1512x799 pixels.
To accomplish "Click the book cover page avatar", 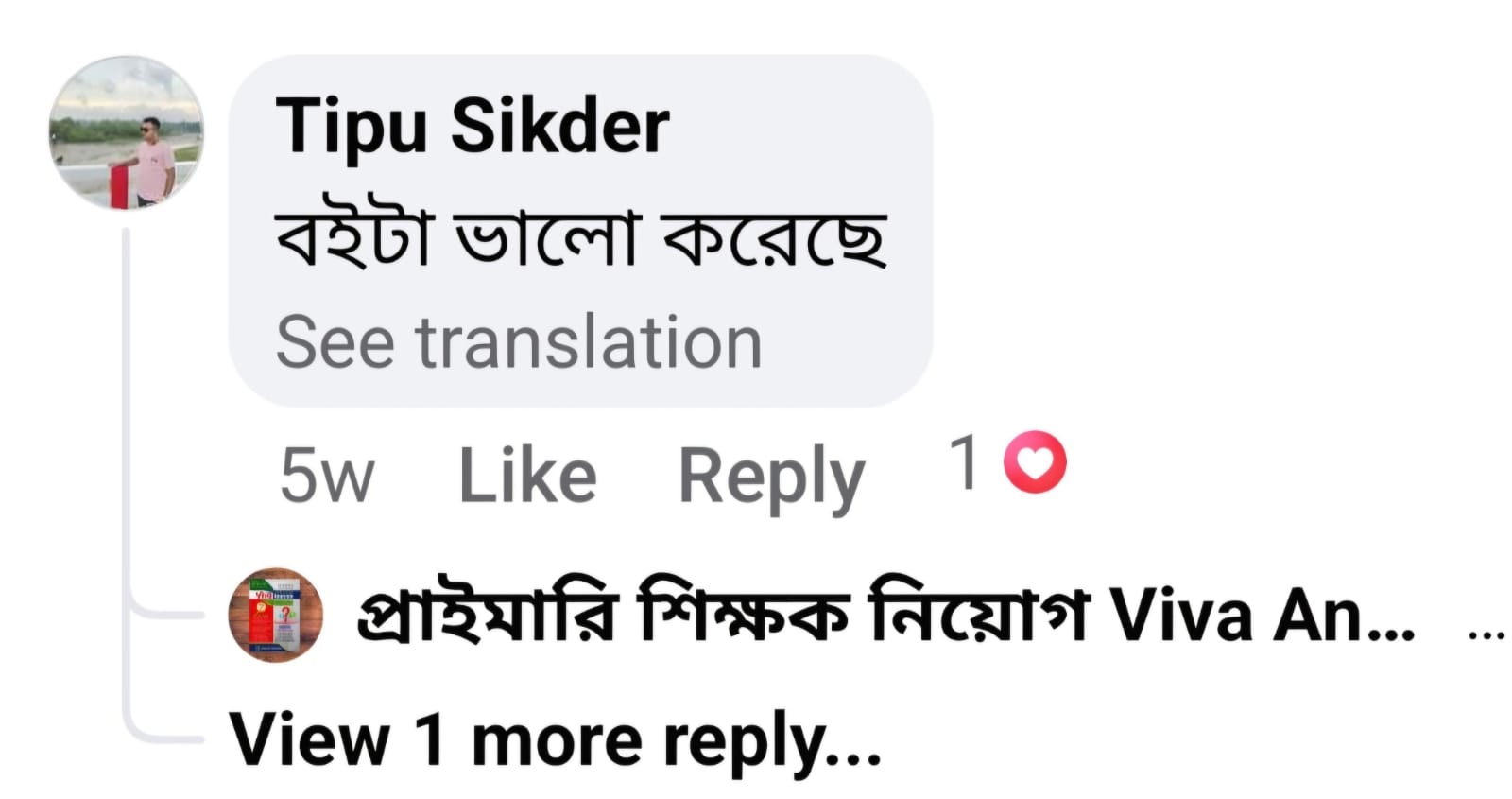I will click(276, 616).
